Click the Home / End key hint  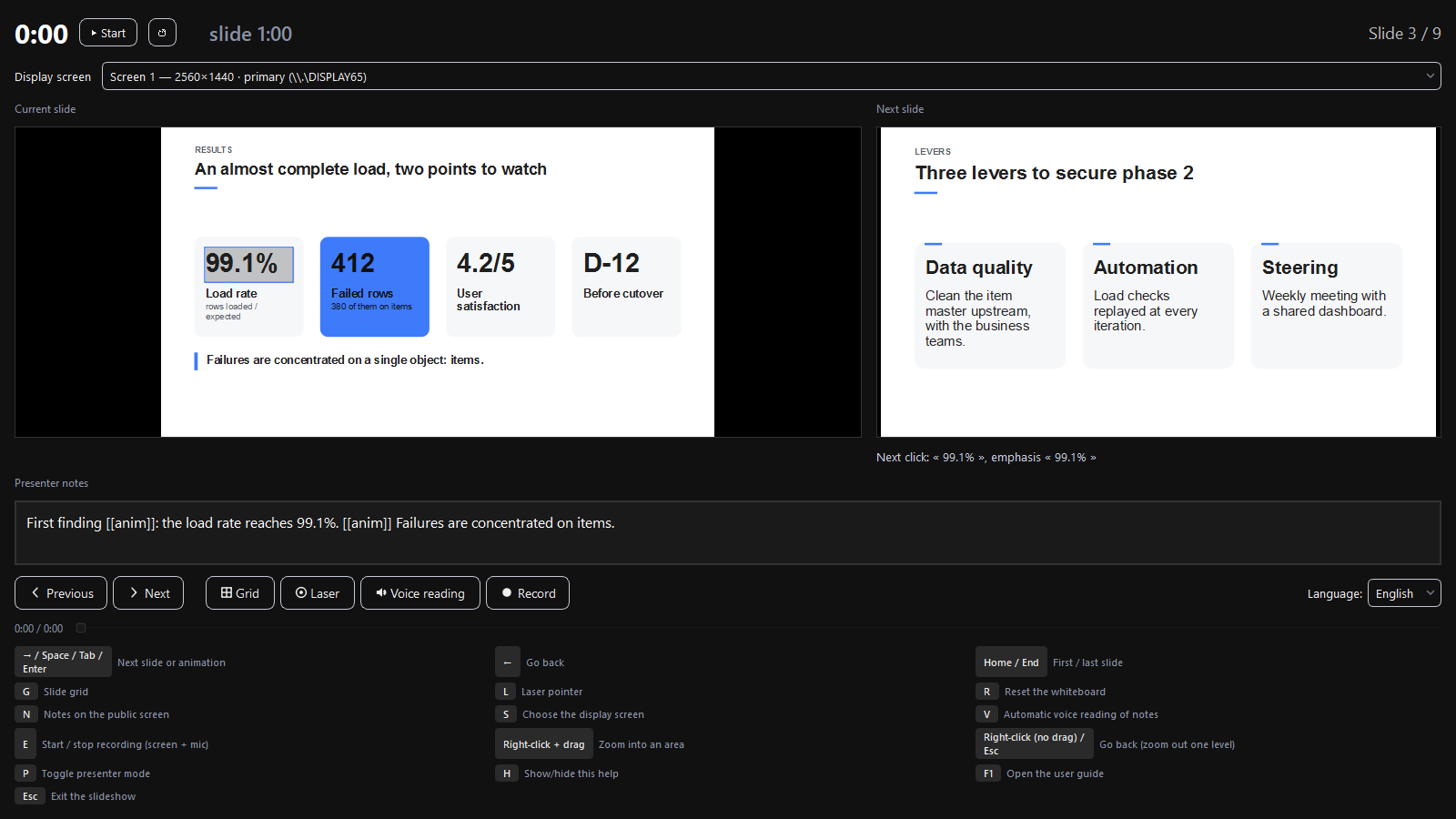pyautogui.click(x=1011, y=662)
